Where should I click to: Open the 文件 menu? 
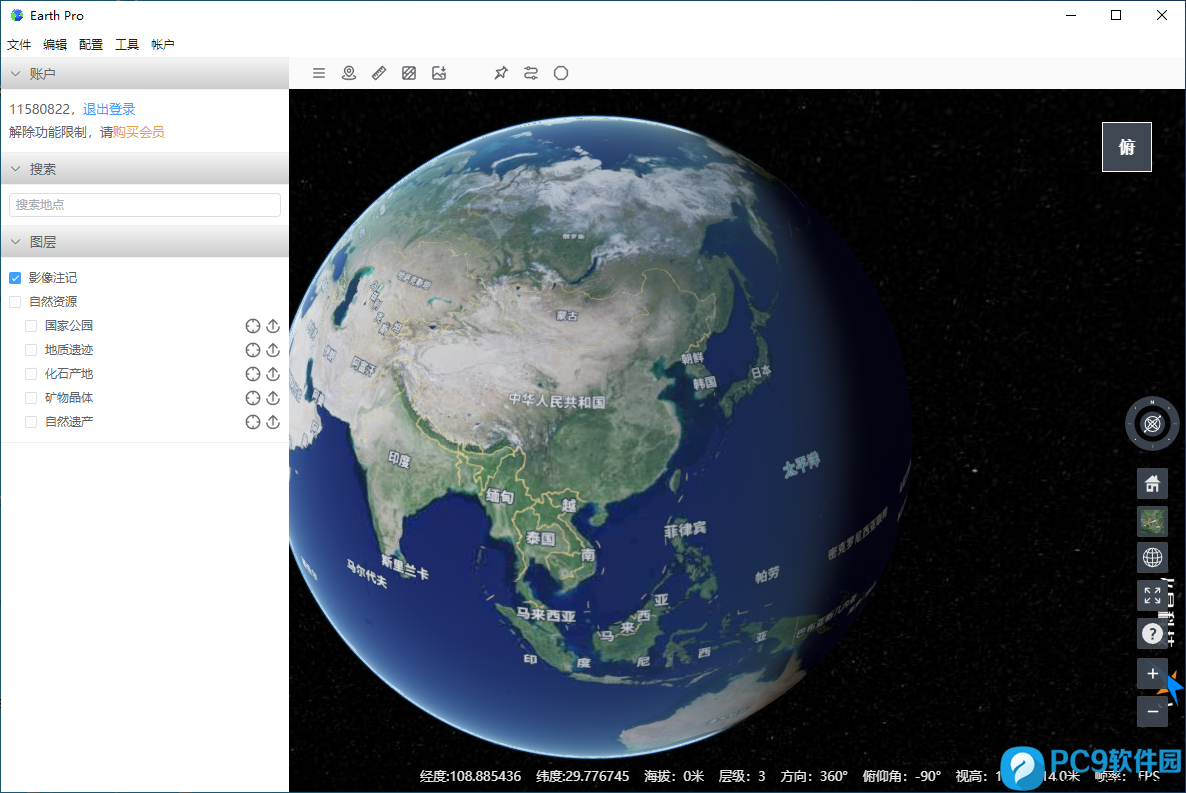click(19, 45)
